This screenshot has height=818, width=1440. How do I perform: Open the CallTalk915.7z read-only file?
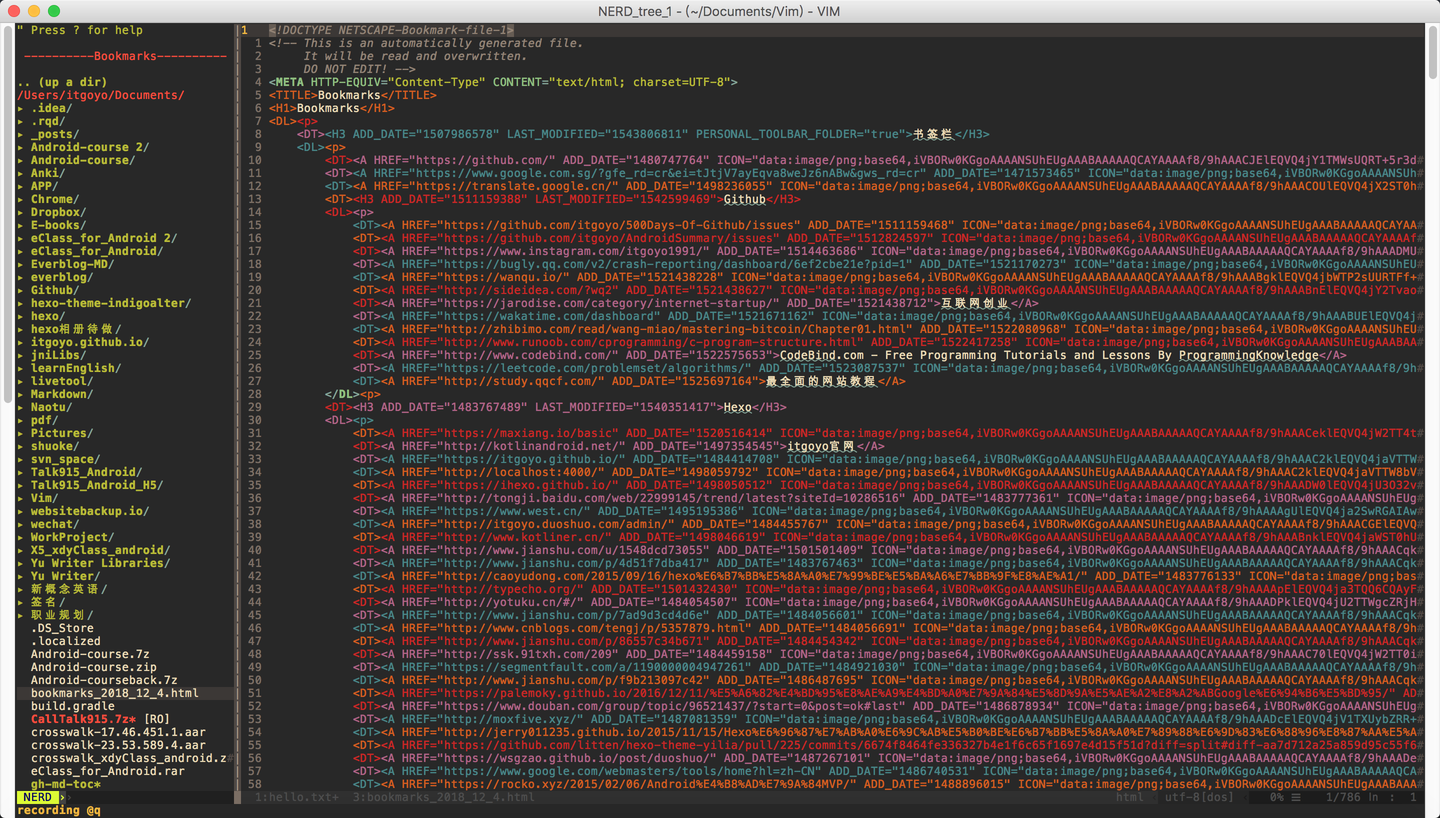coord(100,719)
